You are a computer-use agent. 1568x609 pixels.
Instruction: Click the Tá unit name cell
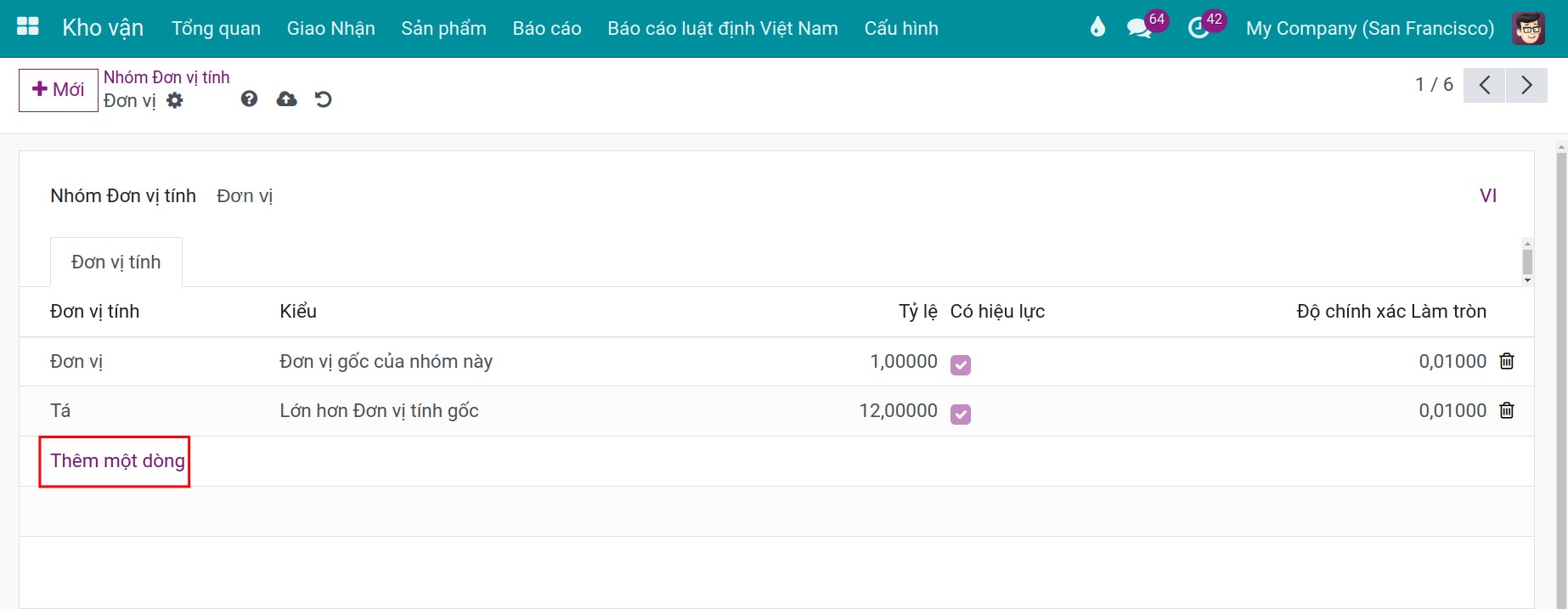coord(60,410)
